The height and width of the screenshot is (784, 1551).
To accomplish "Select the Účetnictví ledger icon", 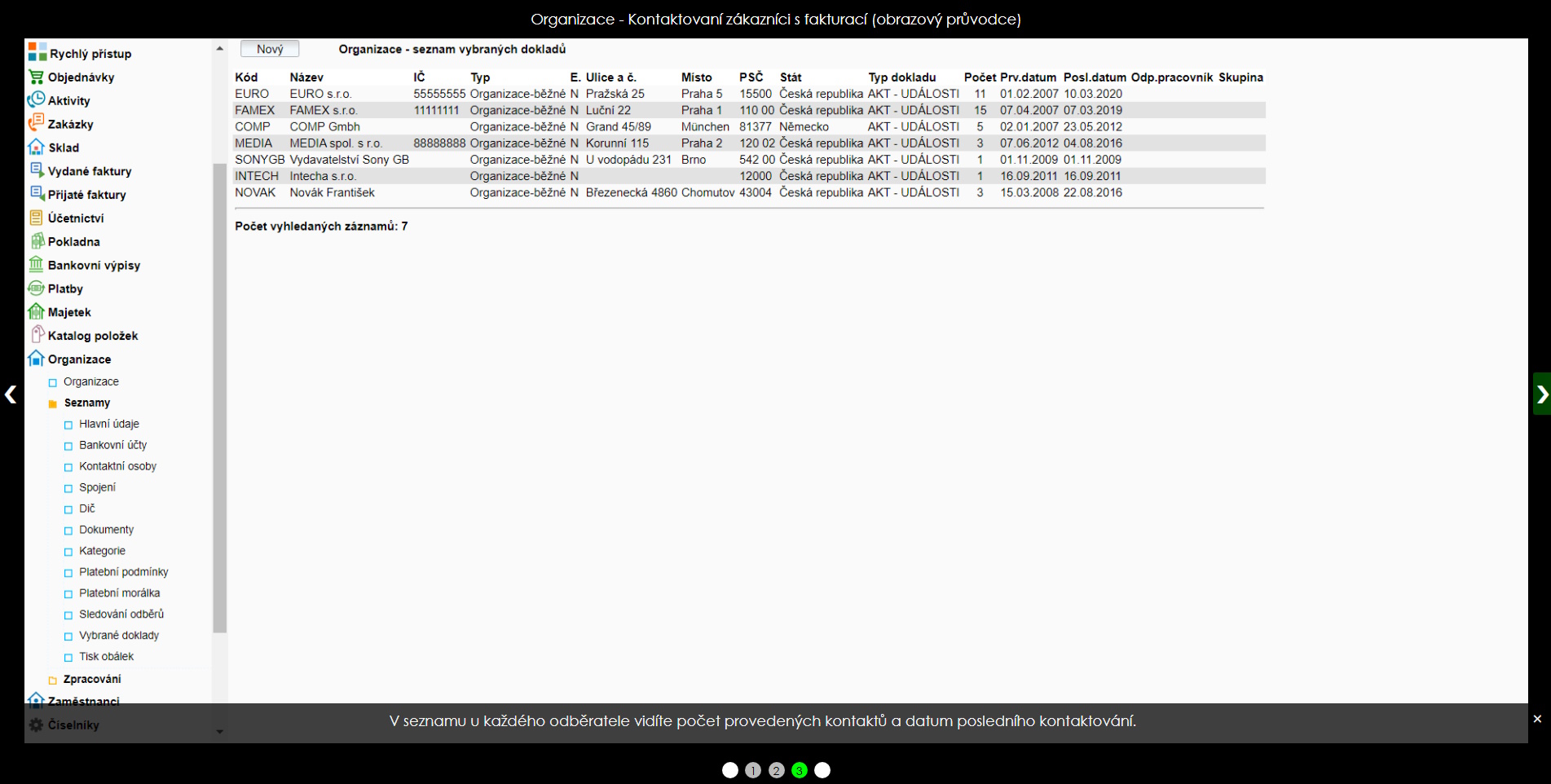I will [x=36, y=218].
